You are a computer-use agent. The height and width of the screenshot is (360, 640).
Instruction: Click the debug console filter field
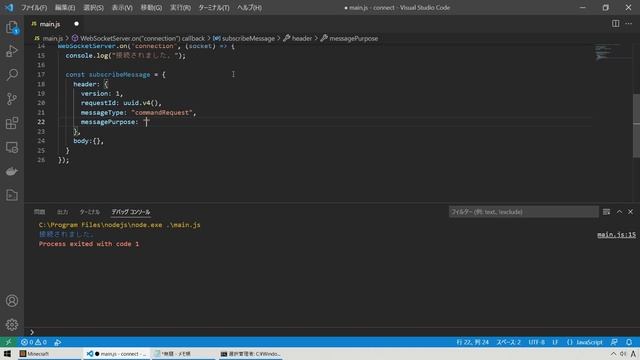pos(523,212)
